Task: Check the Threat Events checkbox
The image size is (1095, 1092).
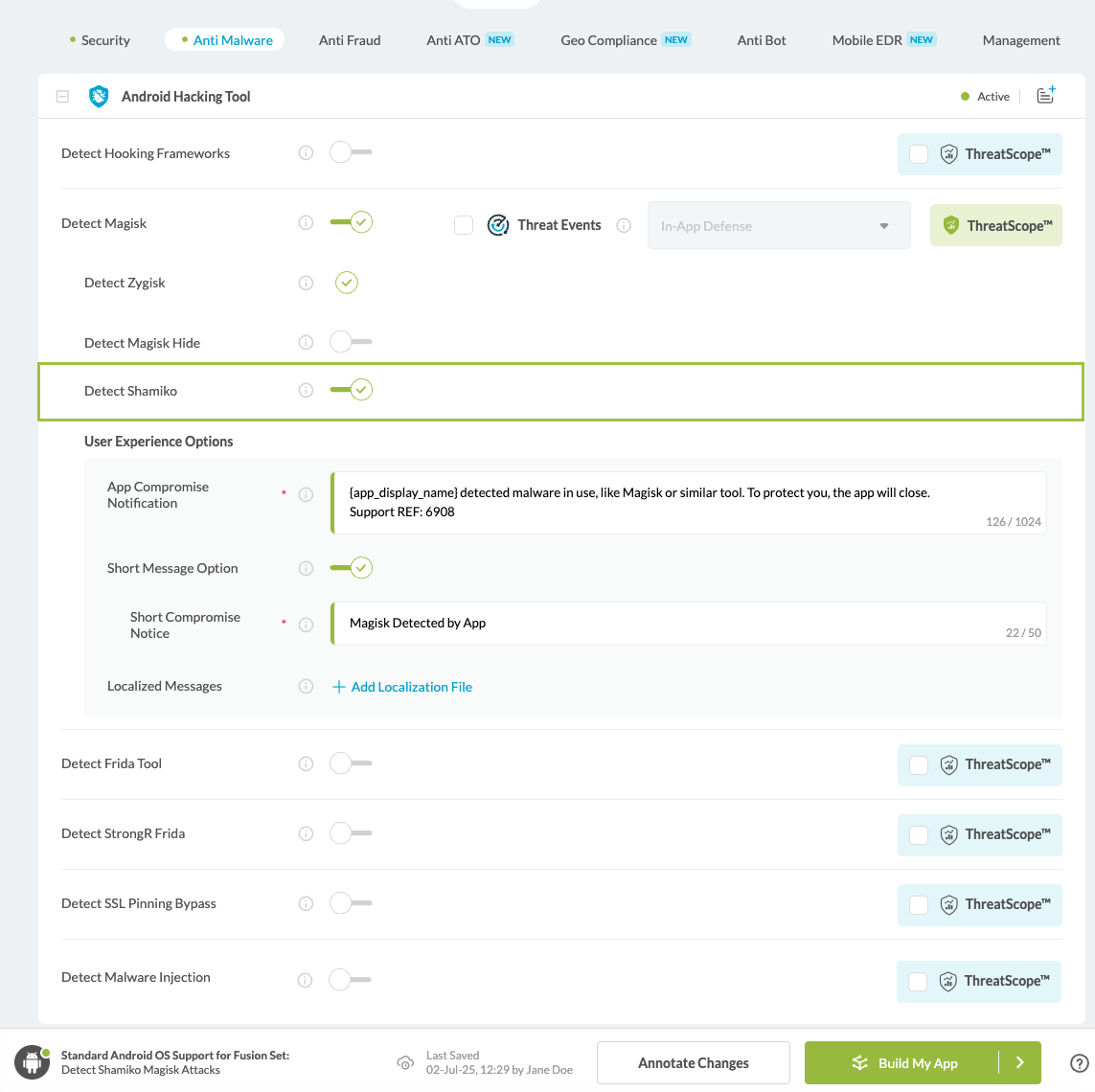Action: click(464, 225)
